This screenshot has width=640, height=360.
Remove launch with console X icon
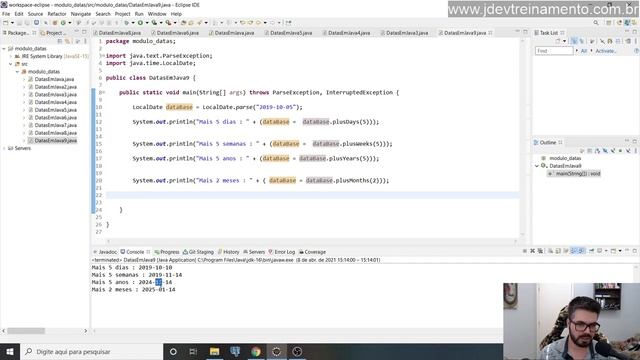[533, 251]
